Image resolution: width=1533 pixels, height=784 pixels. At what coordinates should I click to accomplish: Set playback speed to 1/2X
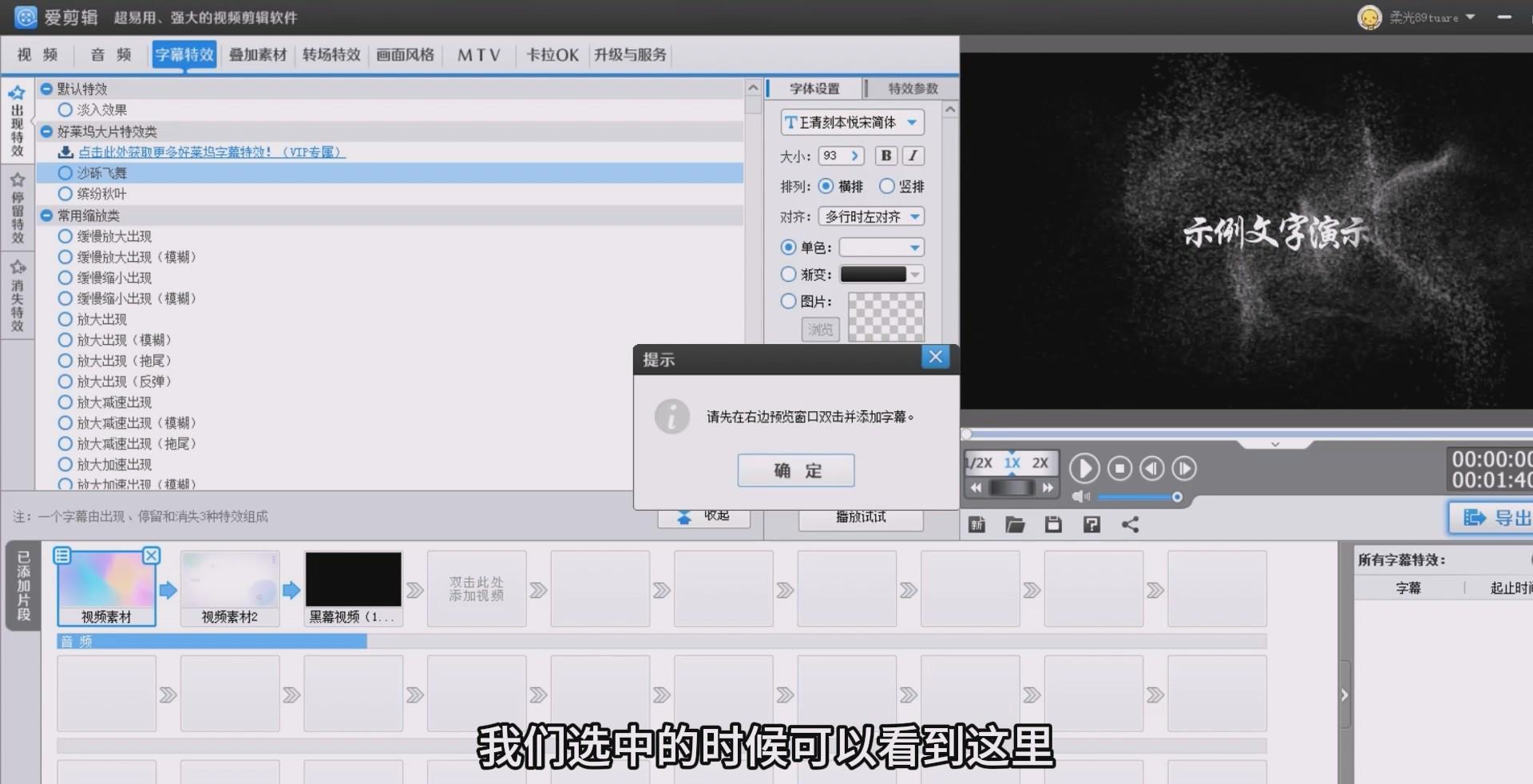coord(979,463)
